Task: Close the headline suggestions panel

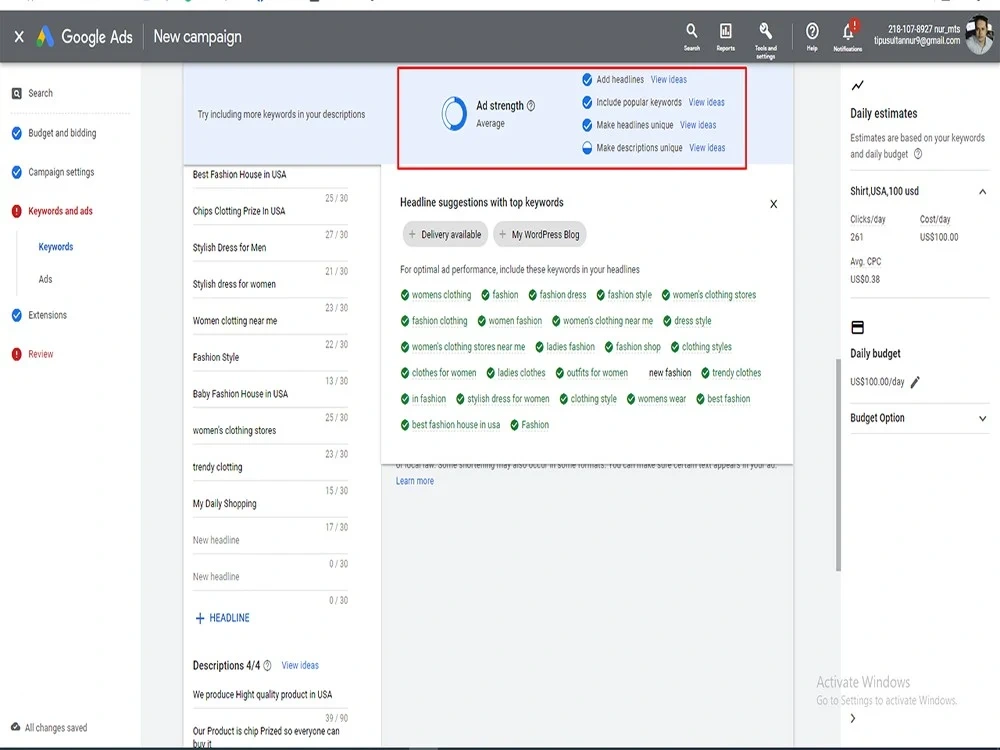Action: (x=774, y=204)
